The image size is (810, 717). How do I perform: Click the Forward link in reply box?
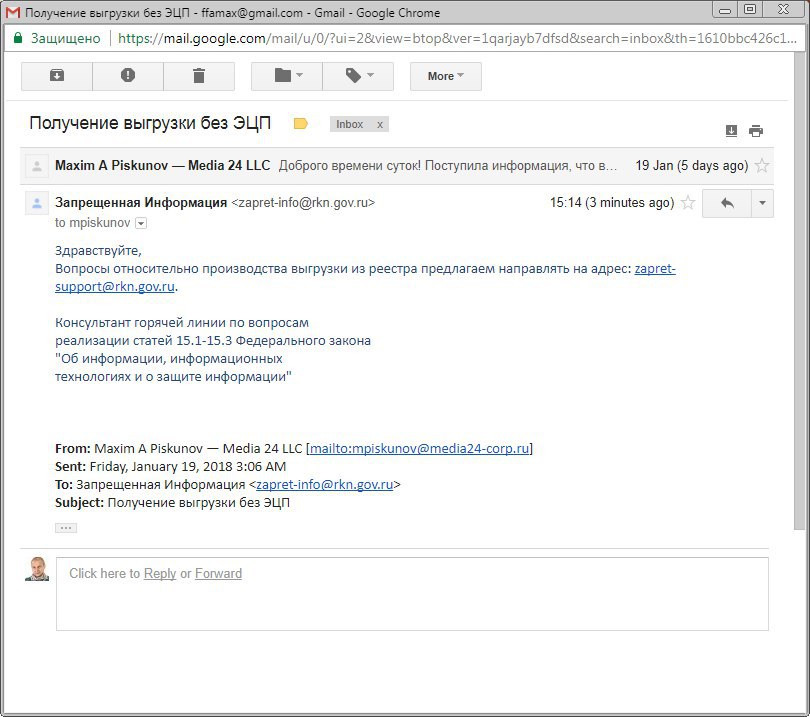[x=219, y=573]
